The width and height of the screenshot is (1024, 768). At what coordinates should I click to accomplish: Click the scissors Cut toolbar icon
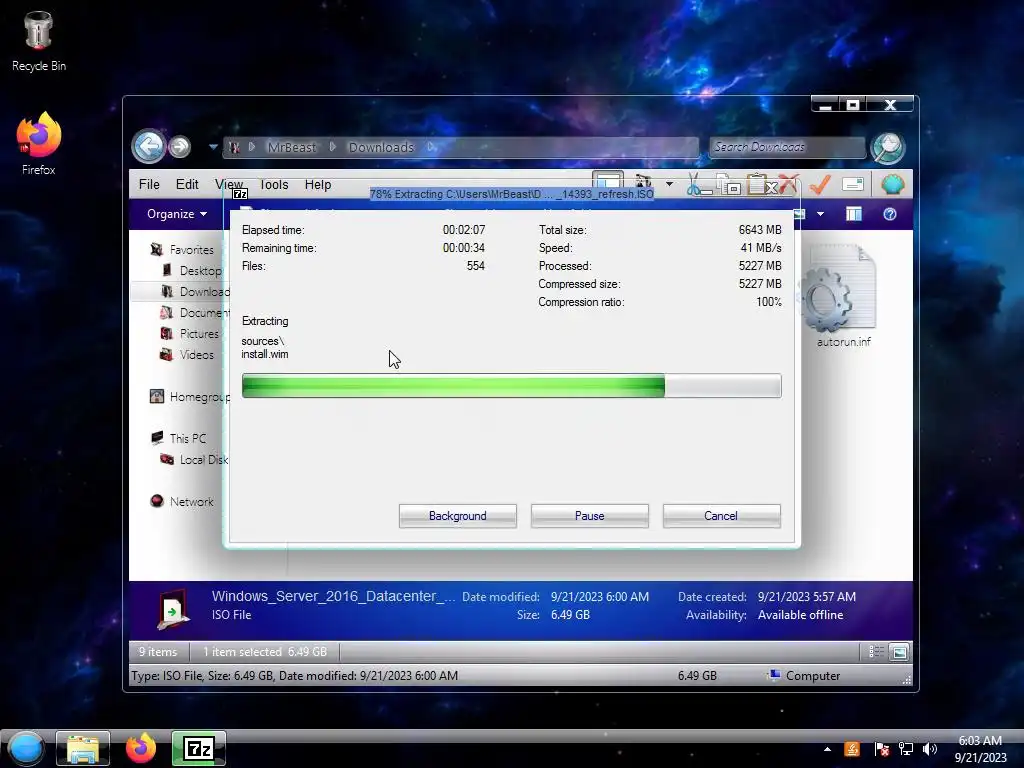pyautogui.click(x=696, y=185)
